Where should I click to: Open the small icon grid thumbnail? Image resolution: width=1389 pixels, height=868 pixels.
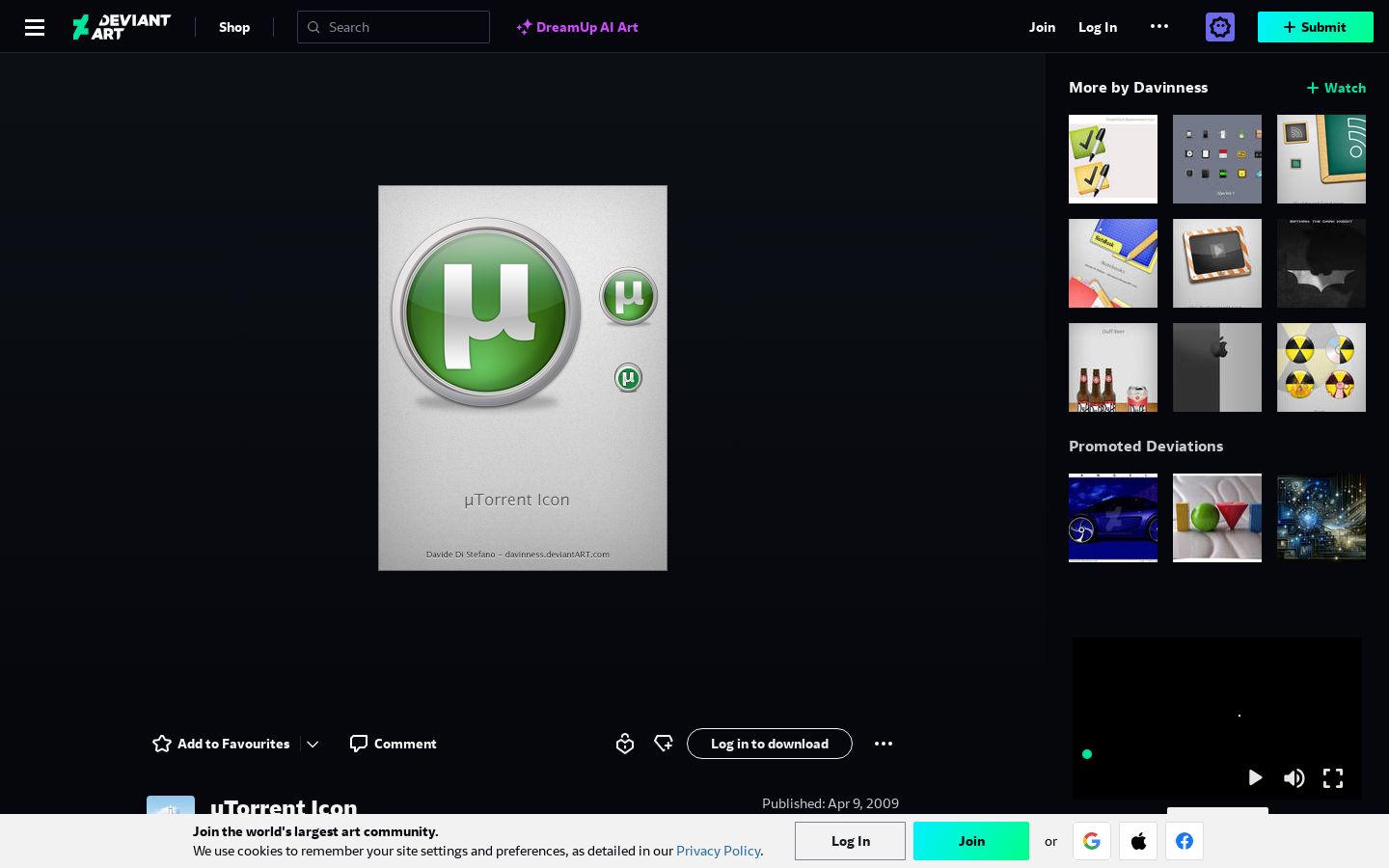(x=1217, y=159)
